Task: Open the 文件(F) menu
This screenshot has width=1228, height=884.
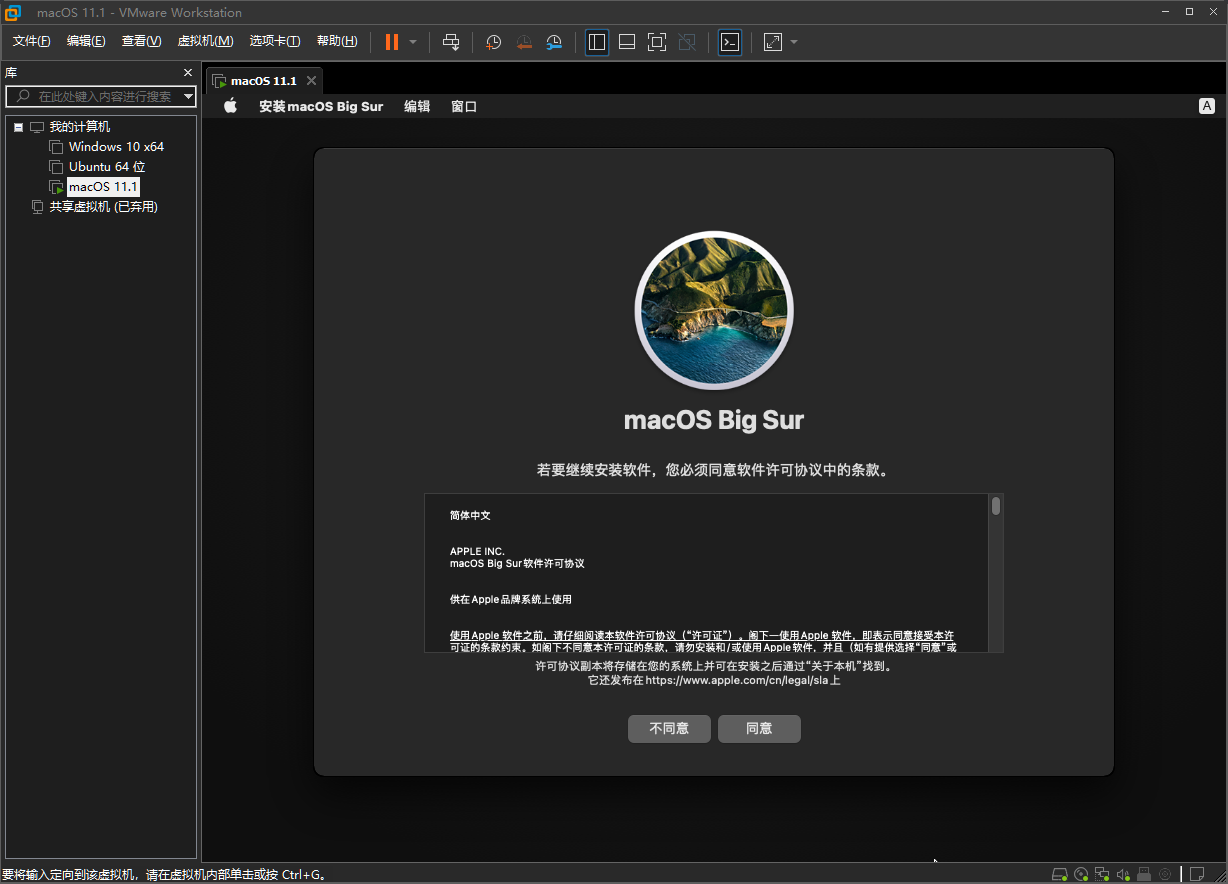Action: coord(31,41)
